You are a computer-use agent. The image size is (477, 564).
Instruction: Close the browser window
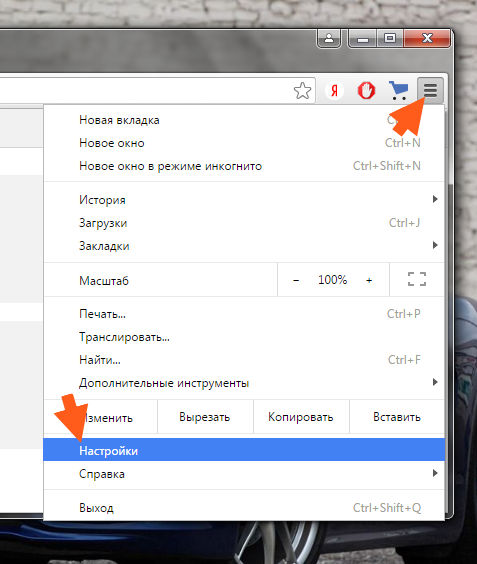[x=427, y=38]
